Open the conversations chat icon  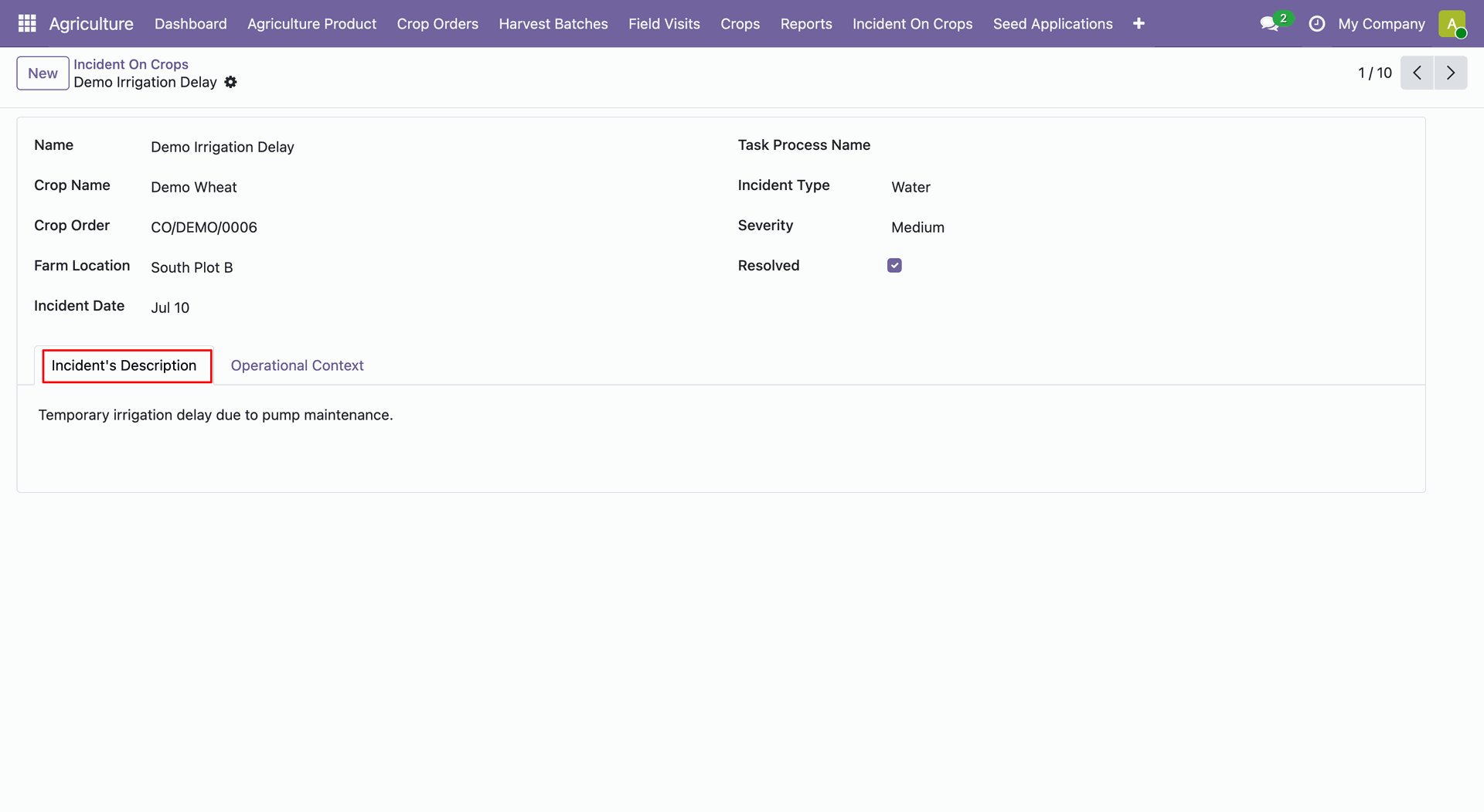pos(1270,24)
